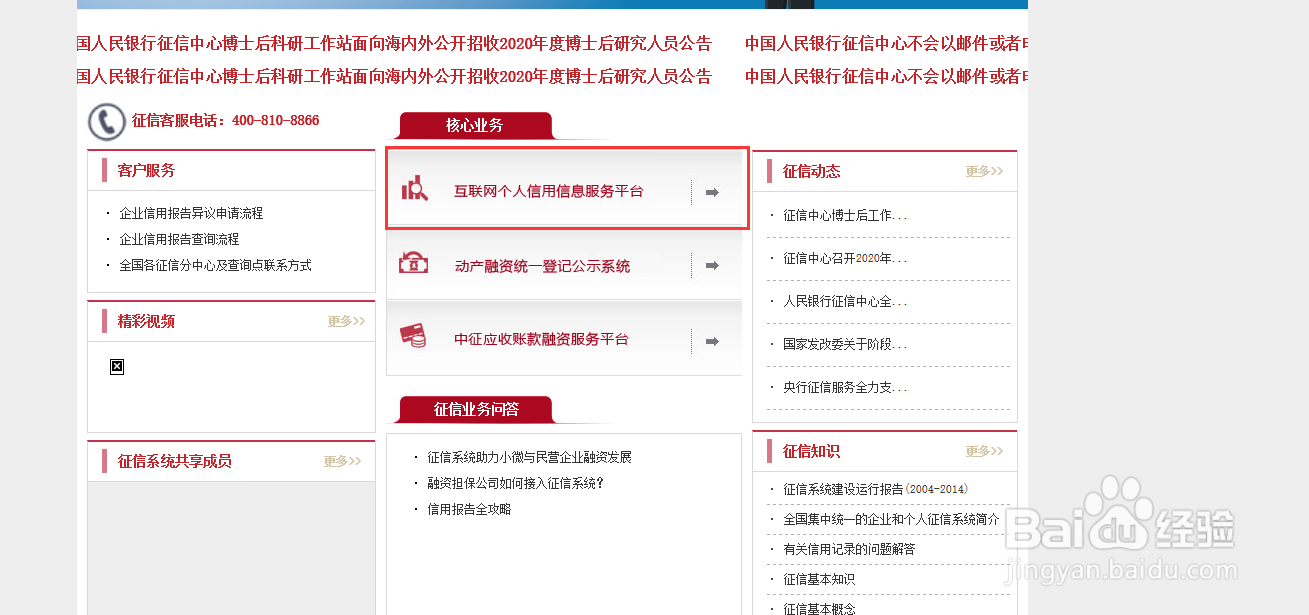Open news item 国家发改委关于阶段...
This screenshot has width=1309, height=615.
(x=845, y=344)
